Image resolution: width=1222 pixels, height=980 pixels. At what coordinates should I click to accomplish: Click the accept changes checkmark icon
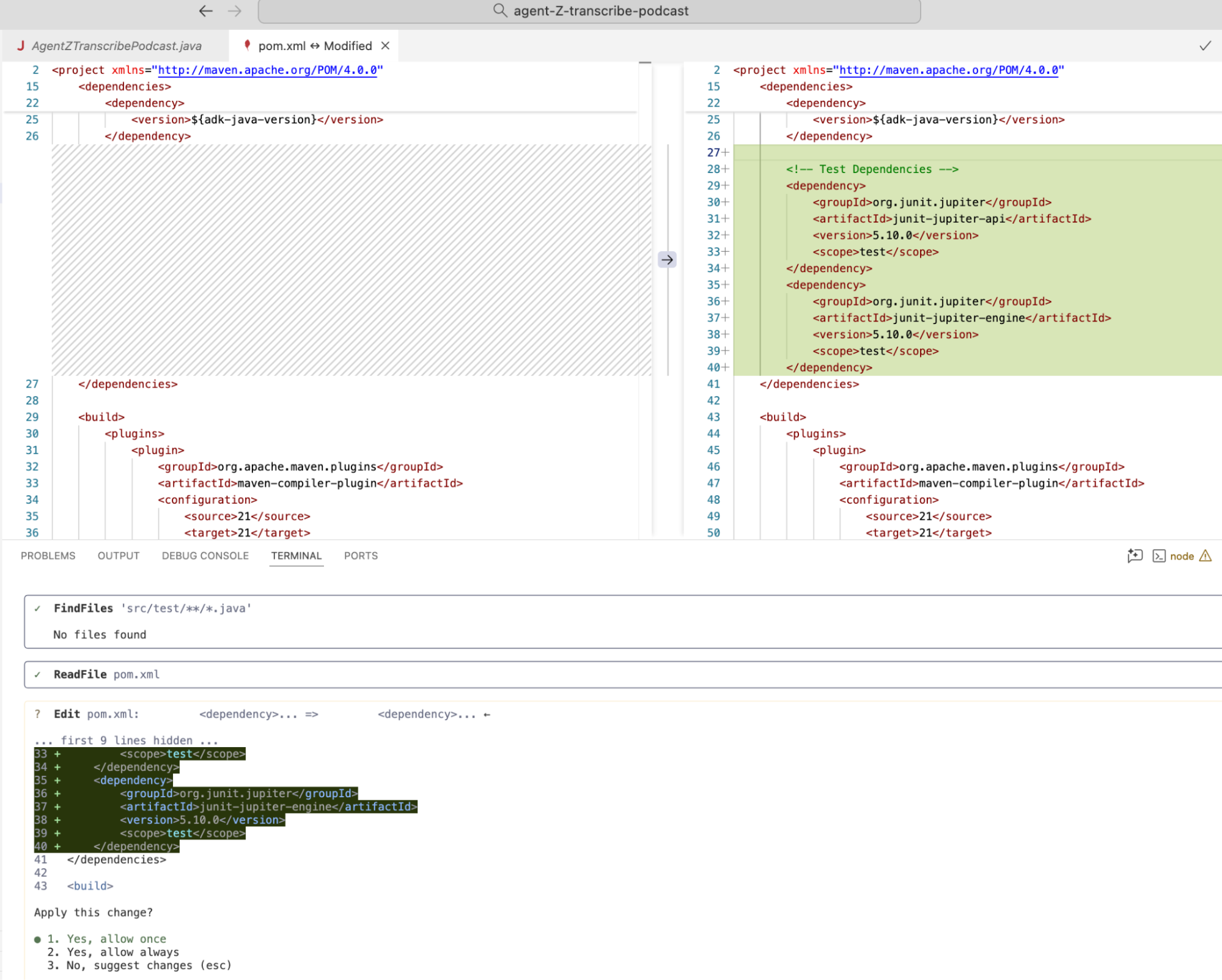tap(1205, 46)
